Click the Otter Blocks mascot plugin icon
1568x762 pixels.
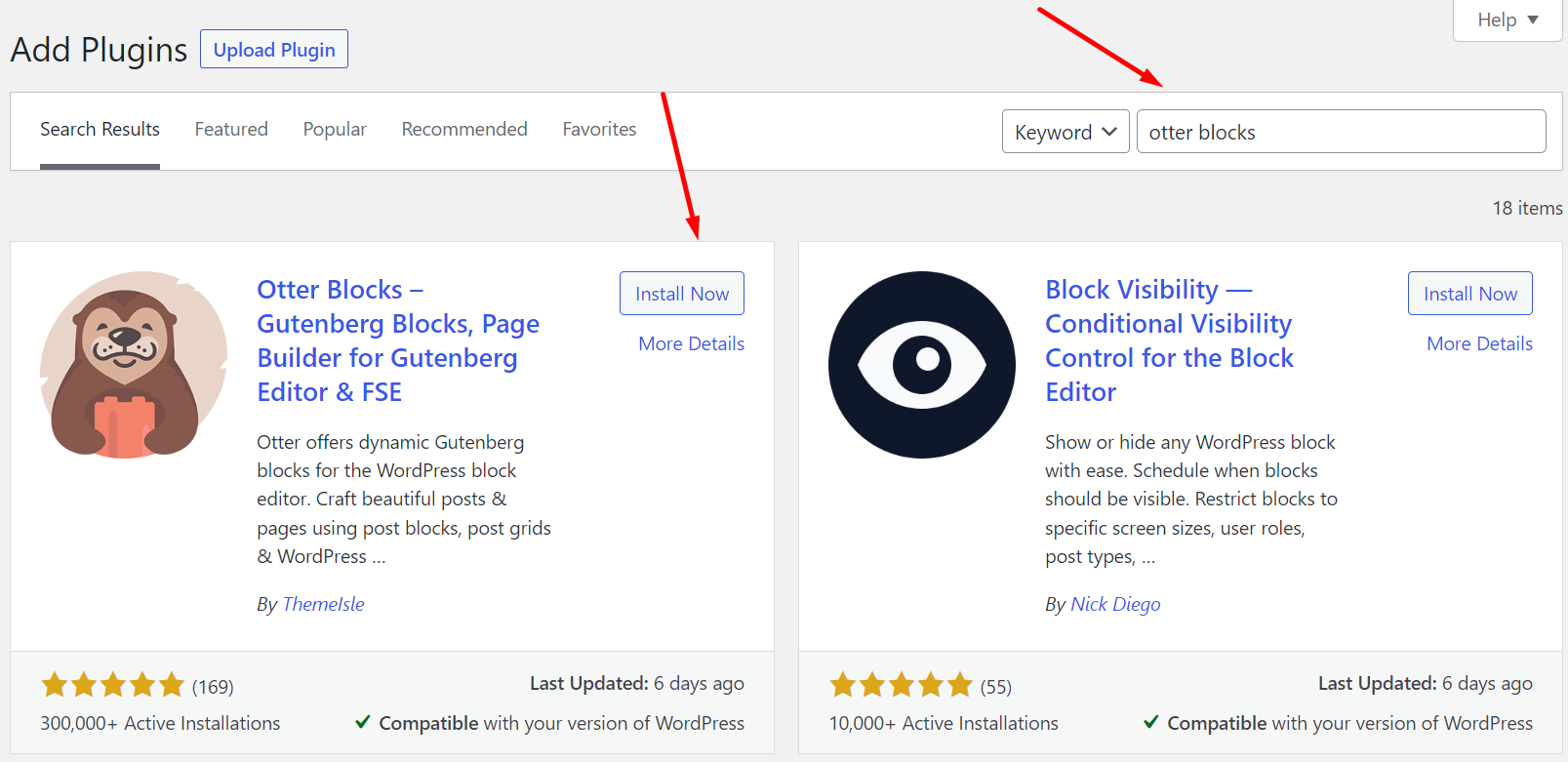134,365
